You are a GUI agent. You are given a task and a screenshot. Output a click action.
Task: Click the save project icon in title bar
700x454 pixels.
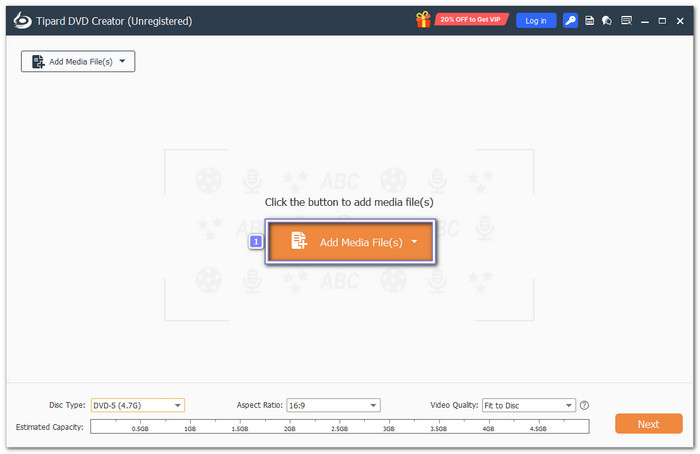coord(589,21)
